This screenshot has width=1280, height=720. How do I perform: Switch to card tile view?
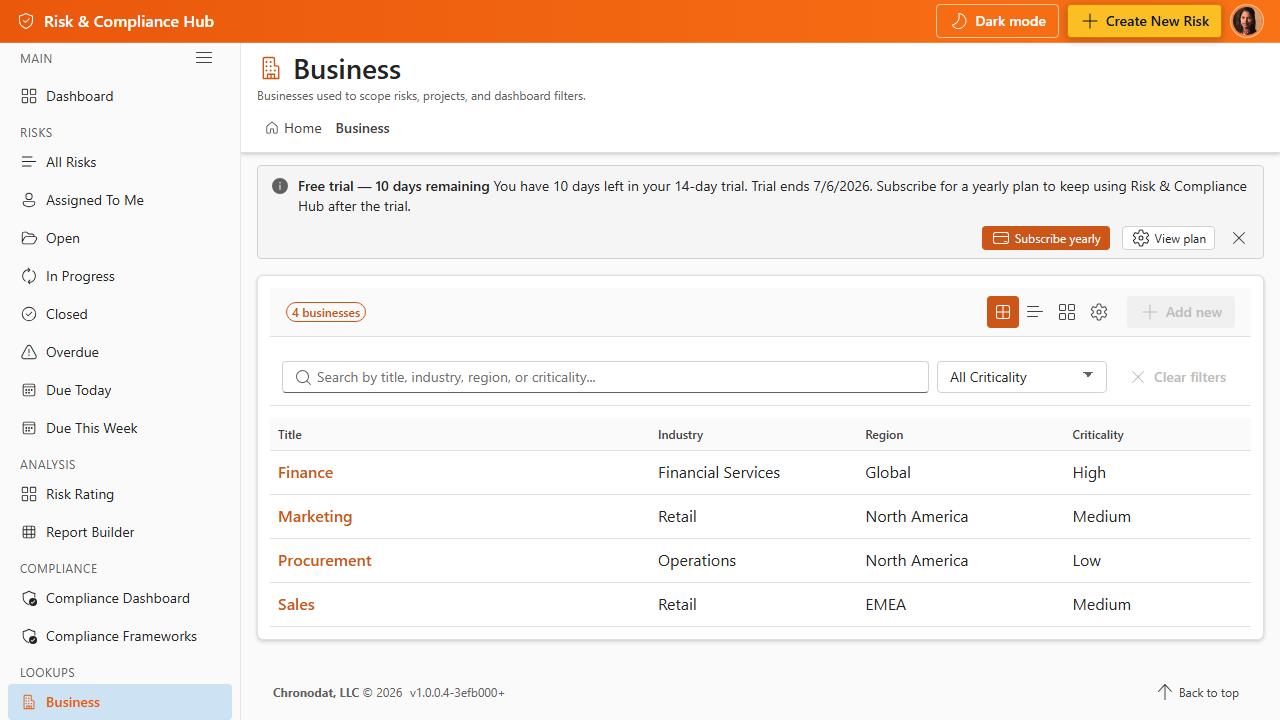pyautogui.click(x=1067, y=312)
